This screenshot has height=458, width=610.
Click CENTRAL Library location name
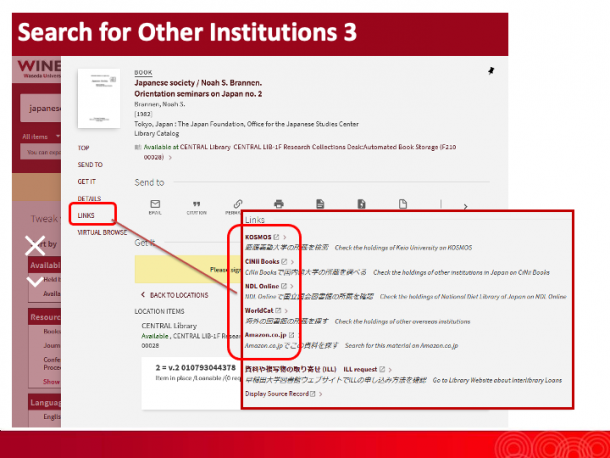coord(169,326)
